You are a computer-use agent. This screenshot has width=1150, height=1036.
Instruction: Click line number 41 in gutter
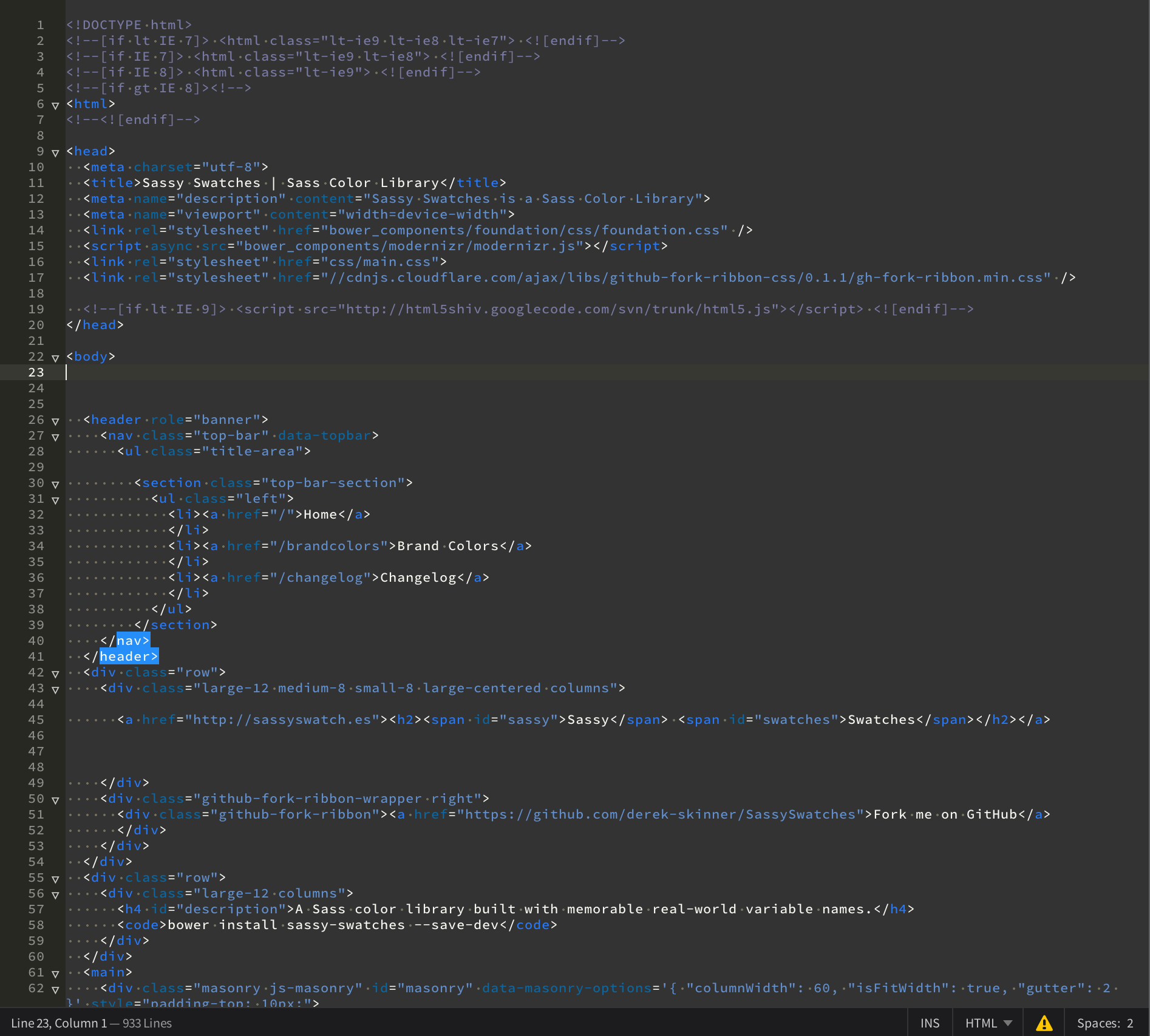36,656
